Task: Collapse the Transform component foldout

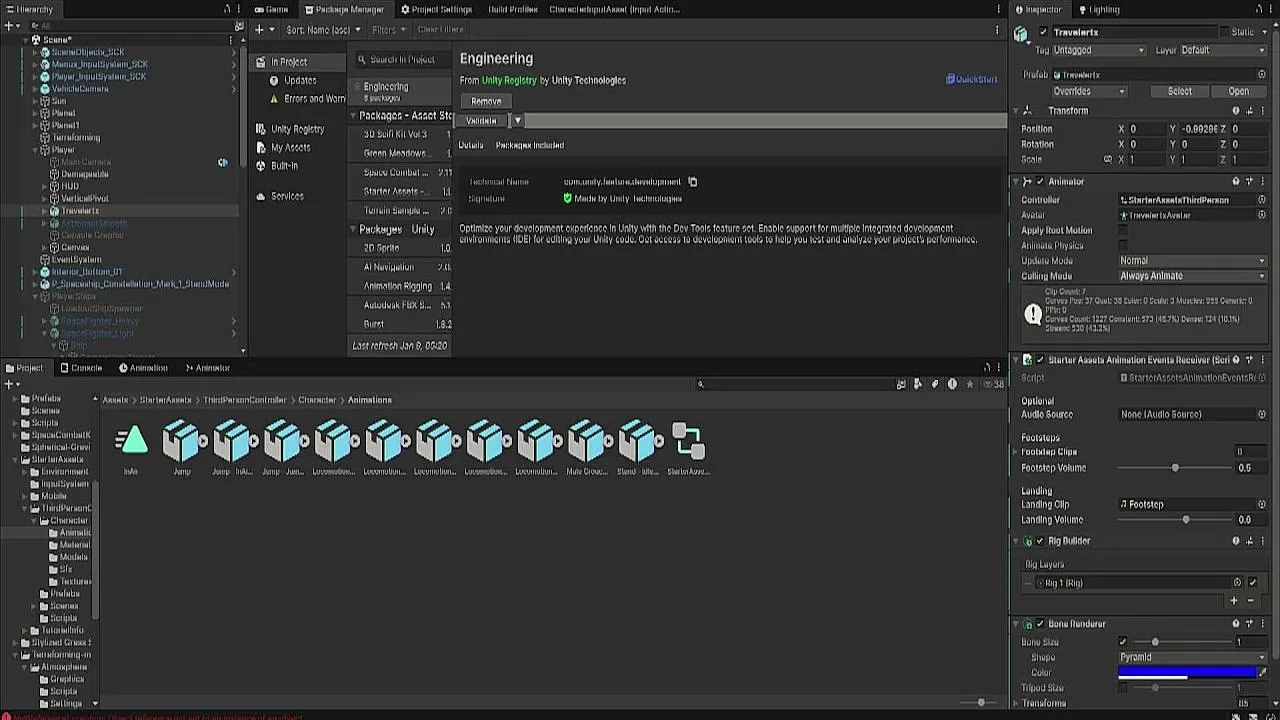Action: click(1018, 111)
